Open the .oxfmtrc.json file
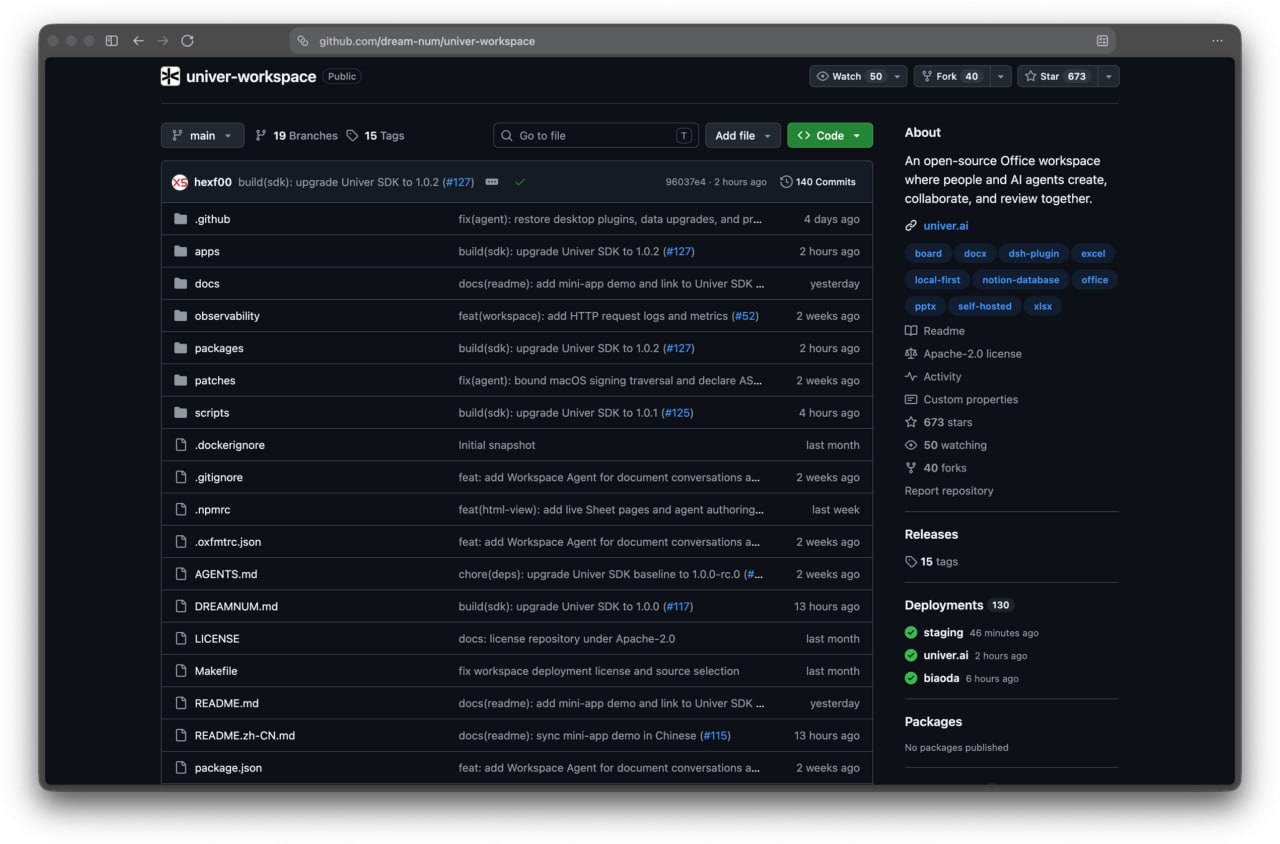The width and height of the screenshot is (1280, 844). point(228,542)
